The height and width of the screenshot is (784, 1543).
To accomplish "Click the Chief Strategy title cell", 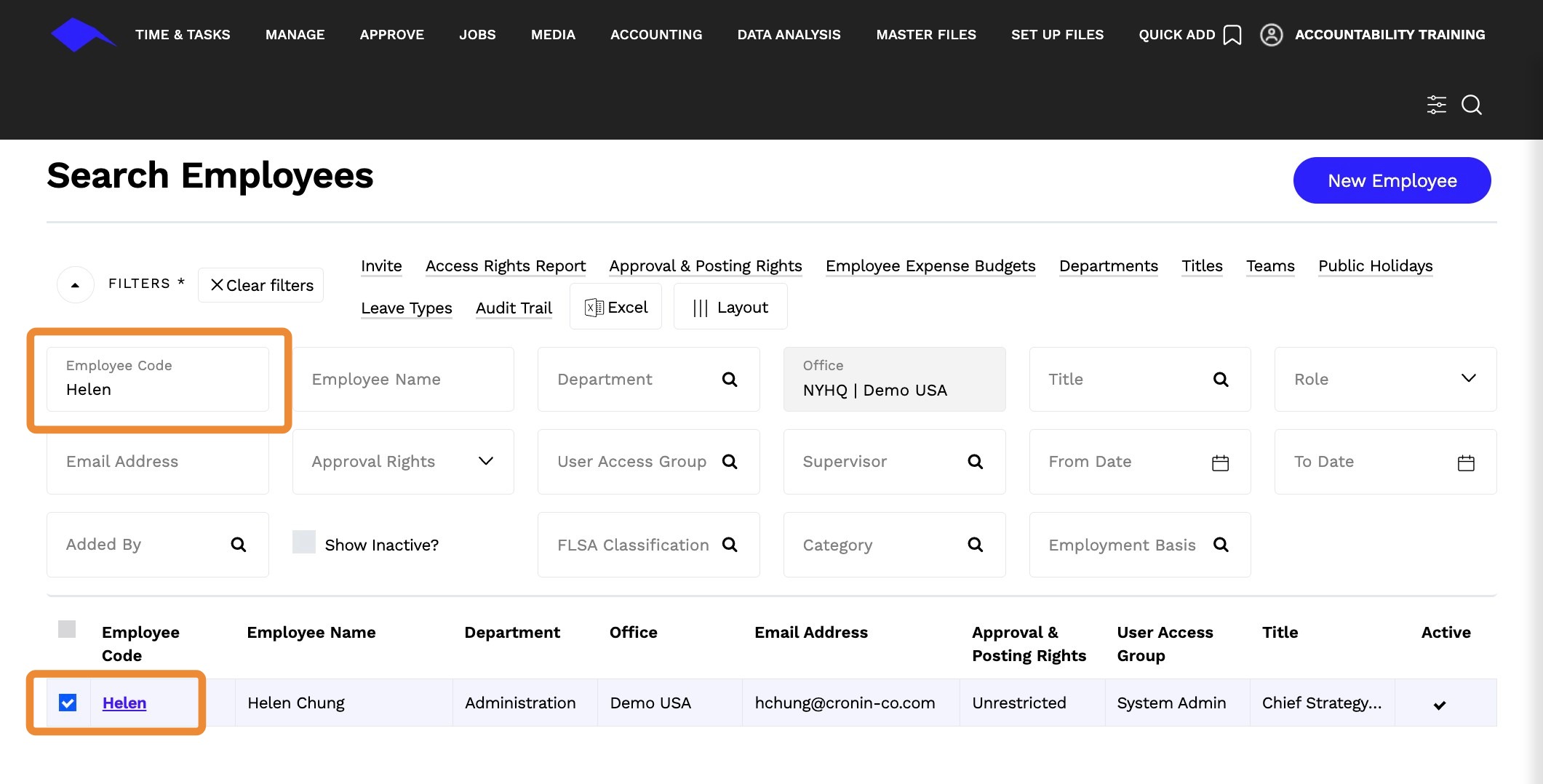I will (x=1321, y=703).
